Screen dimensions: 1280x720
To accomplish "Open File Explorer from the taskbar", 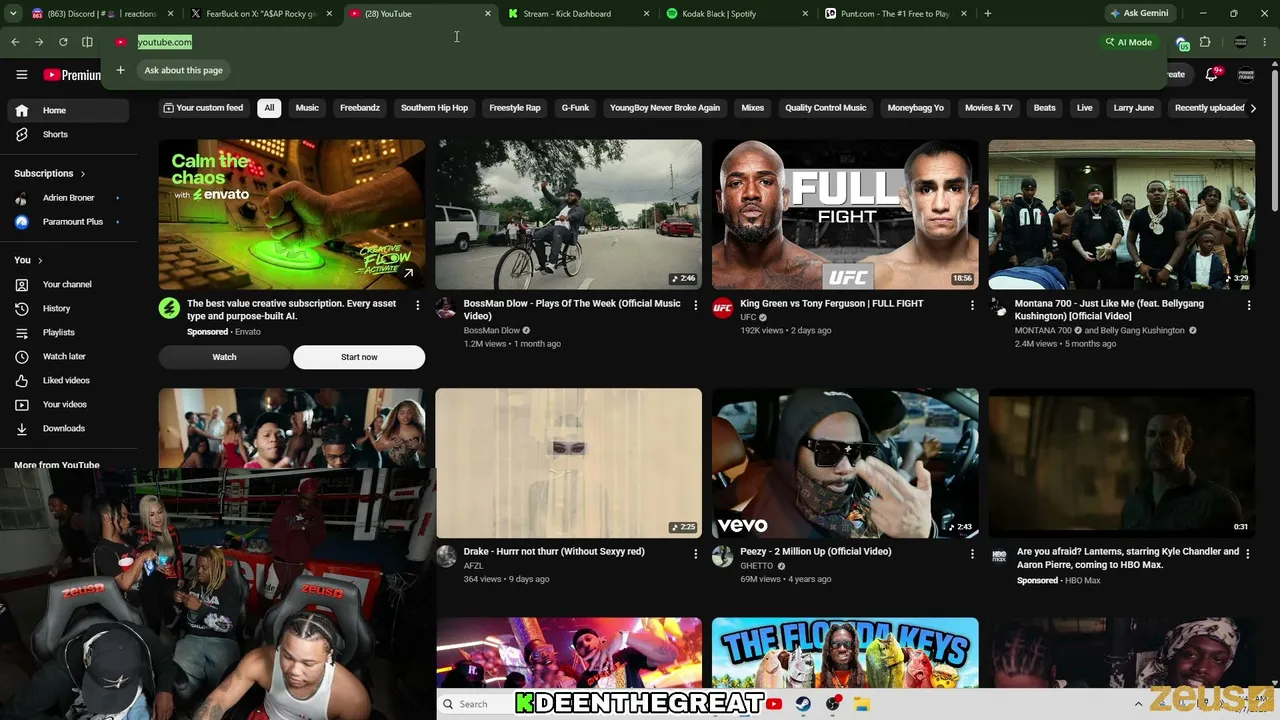I will (x=862, y=704).
